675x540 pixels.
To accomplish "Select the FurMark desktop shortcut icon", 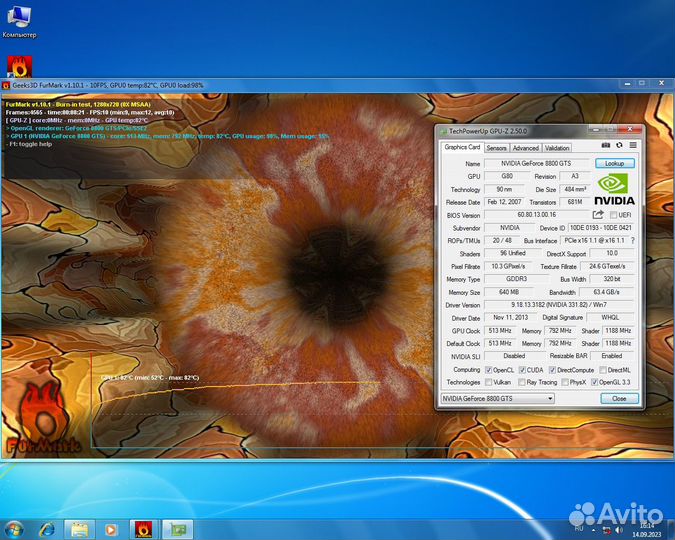I will tap(18, 67).
